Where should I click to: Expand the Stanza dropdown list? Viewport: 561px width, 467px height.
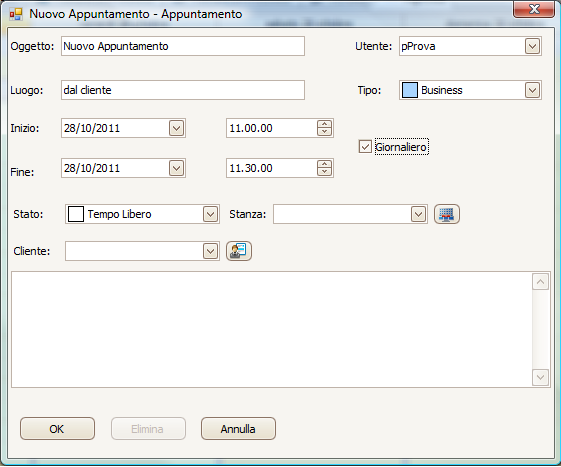(418, 214)
